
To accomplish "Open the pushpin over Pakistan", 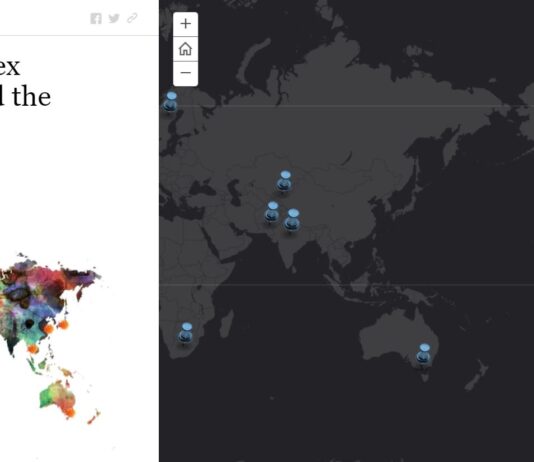I will pyautogui.click(x=272, y=212).
